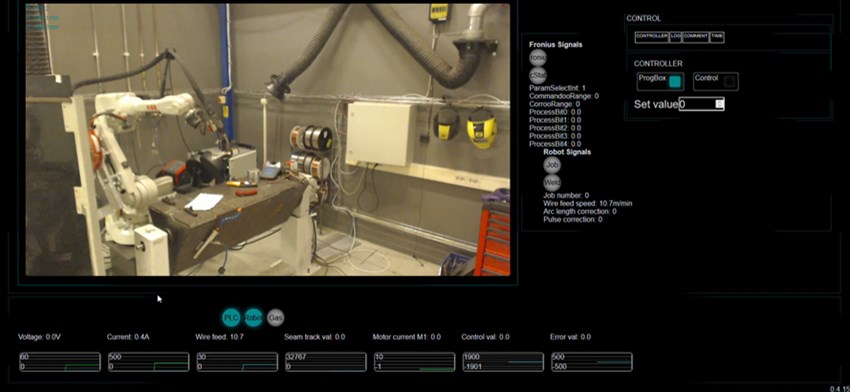This screenshot has width=850, height=392.
Task: Click the Error val trend graph
Action: coord(591,362)
